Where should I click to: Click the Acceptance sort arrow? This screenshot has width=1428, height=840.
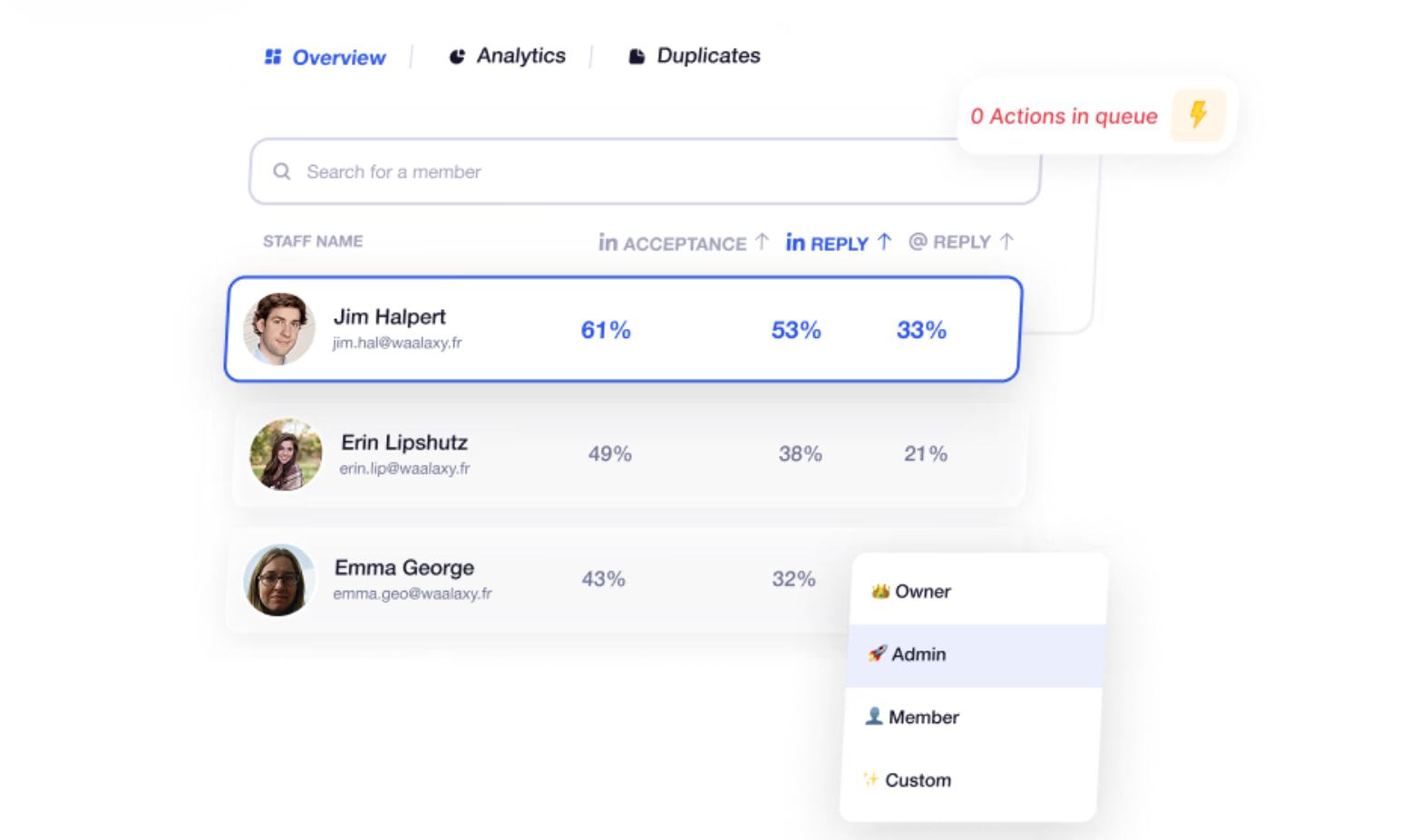coord(762,242)
